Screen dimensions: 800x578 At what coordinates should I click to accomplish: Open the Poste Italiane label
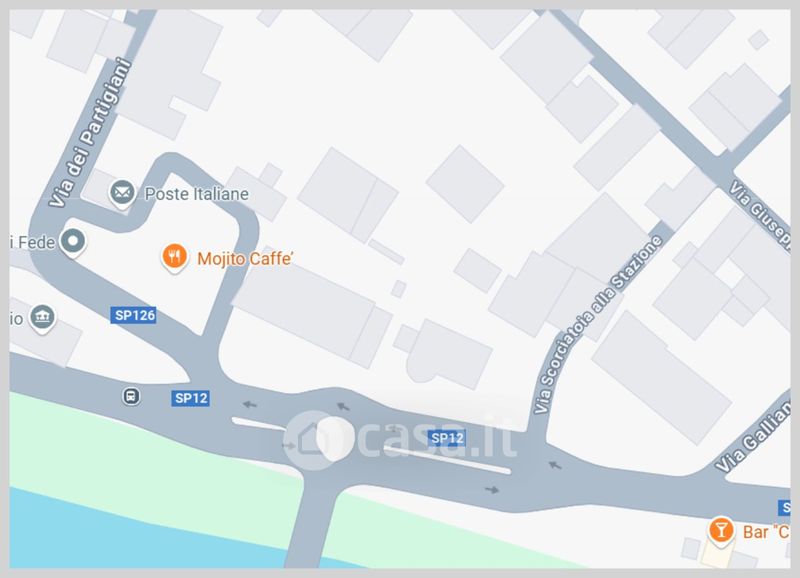tap(197, 194)
